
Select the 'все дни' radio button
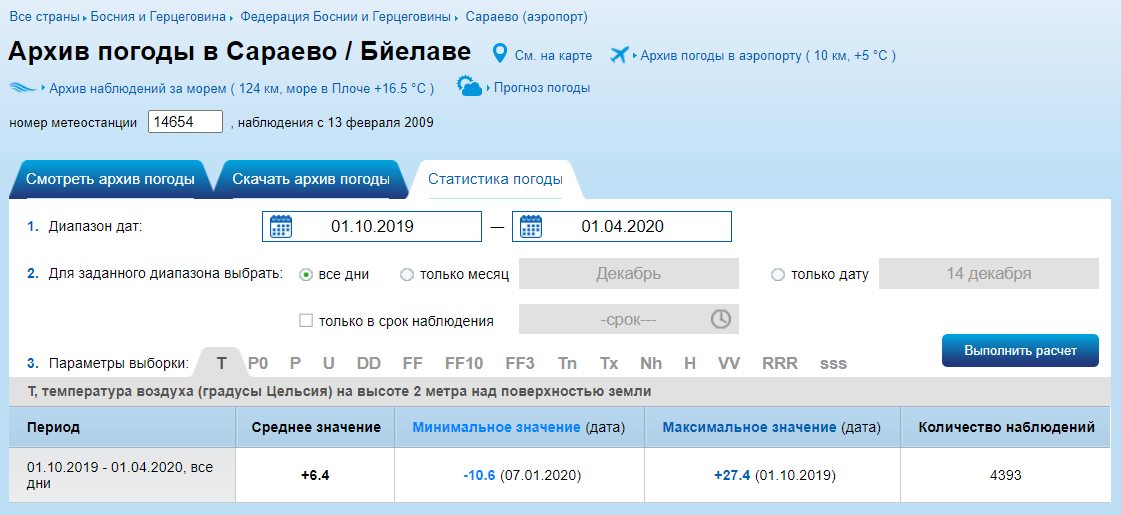(306, 275)
